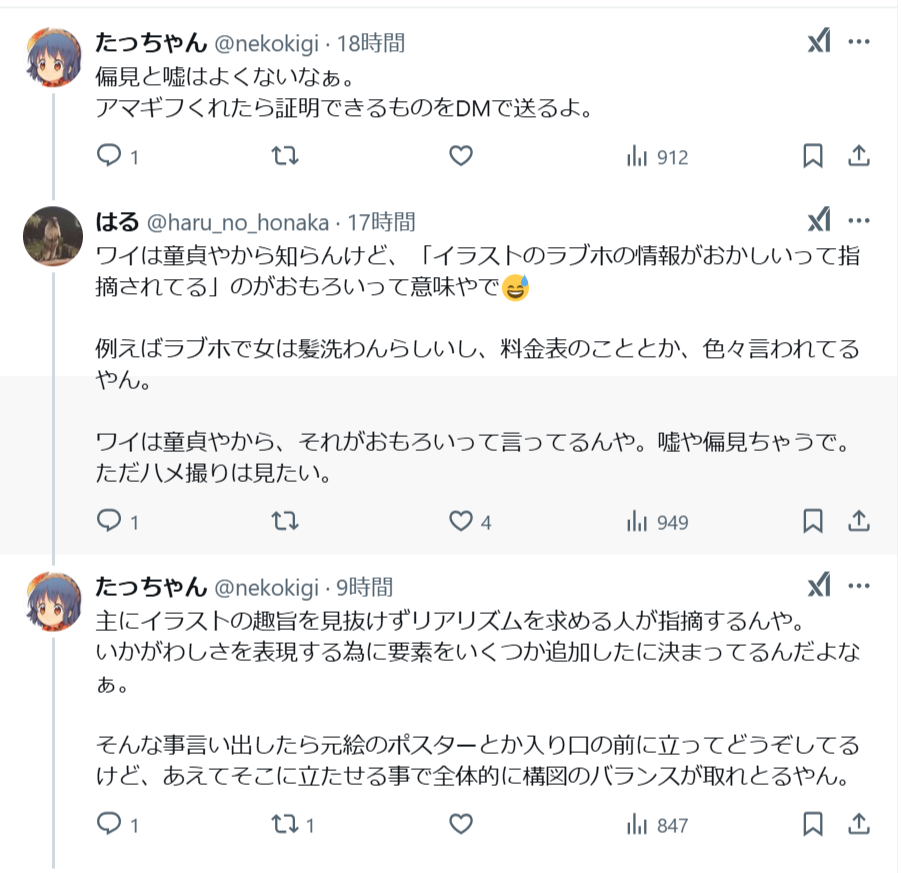Reply to the はる tweet
Viewport: 901px width, 873px height.
[109, 521]
